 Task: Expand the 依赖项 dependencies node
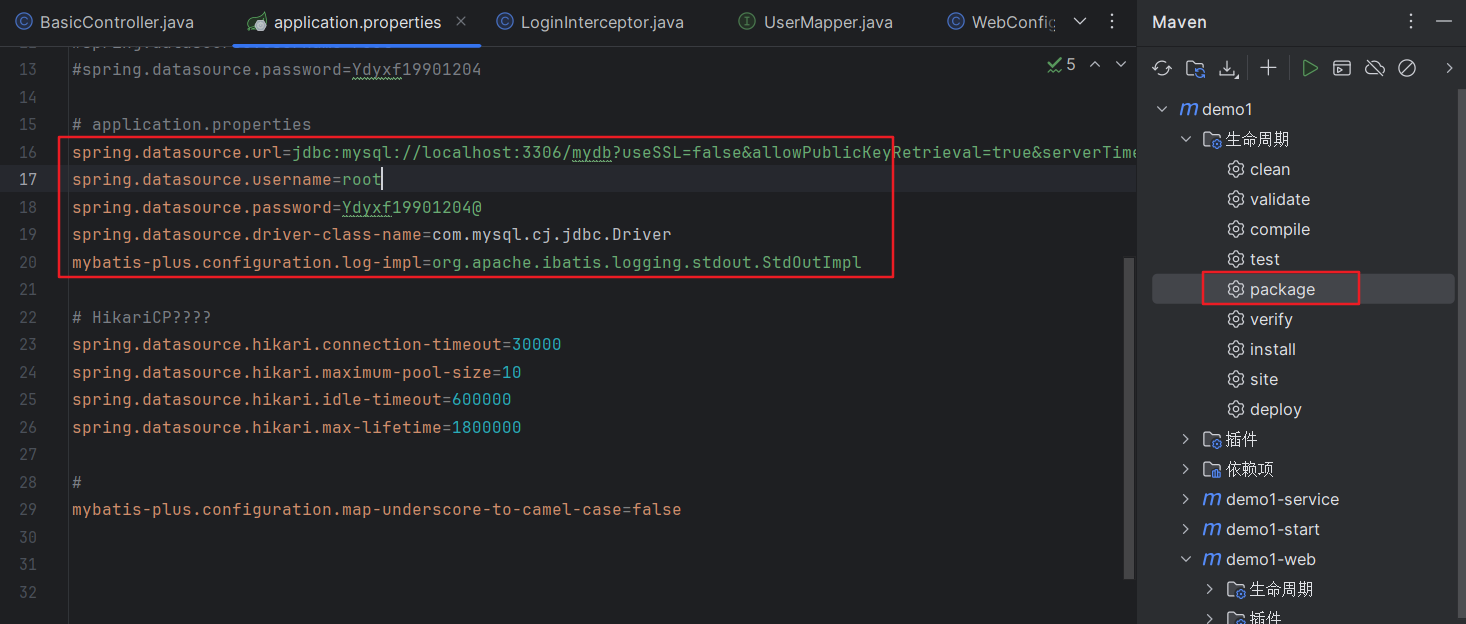click(x=1184, y=469)
